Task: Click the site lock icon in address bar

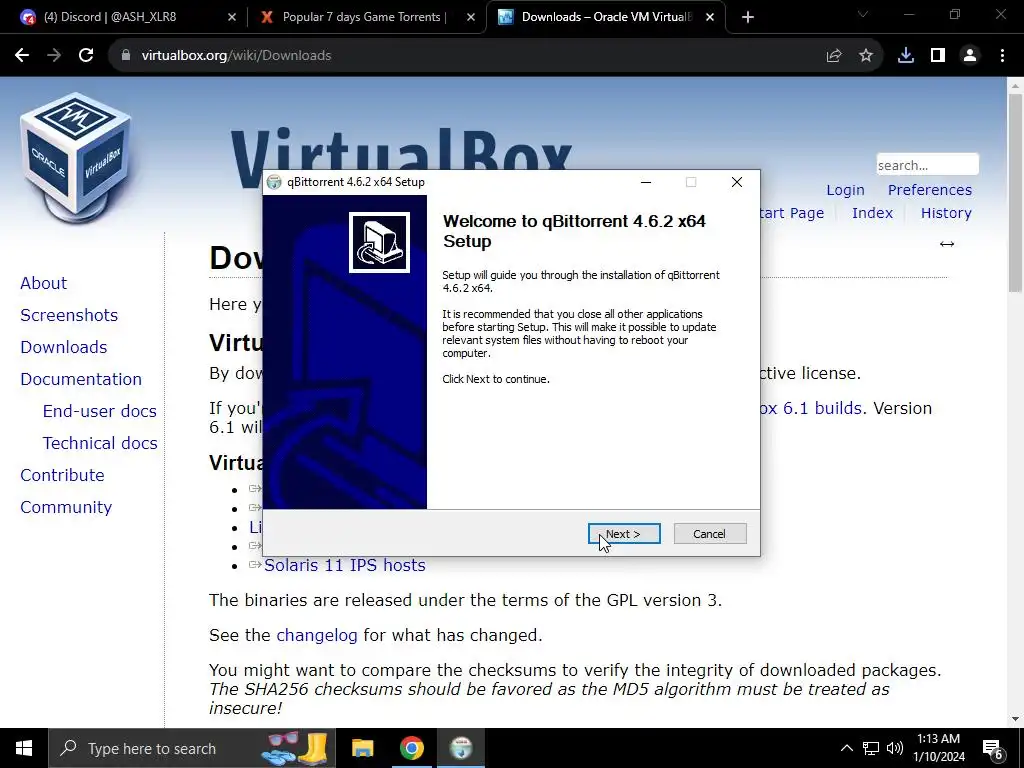Action: (126, 56)
